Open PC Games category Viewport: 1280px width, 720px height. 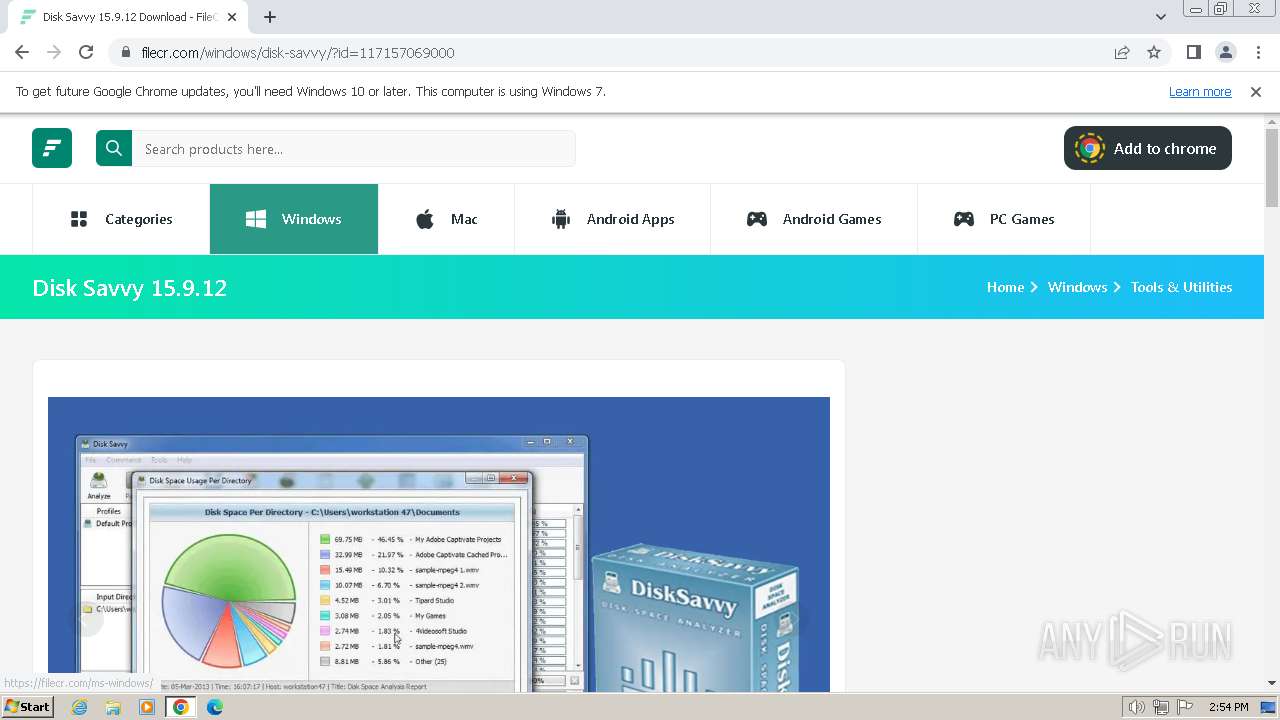click(1004, 219)
